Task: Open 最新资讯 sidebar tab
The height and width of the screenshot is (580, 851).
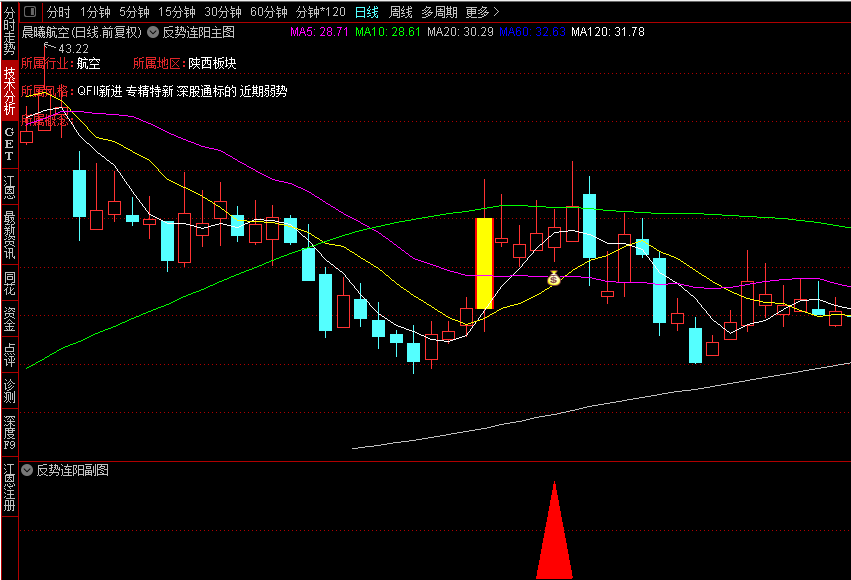Action: tap(9, 234)
